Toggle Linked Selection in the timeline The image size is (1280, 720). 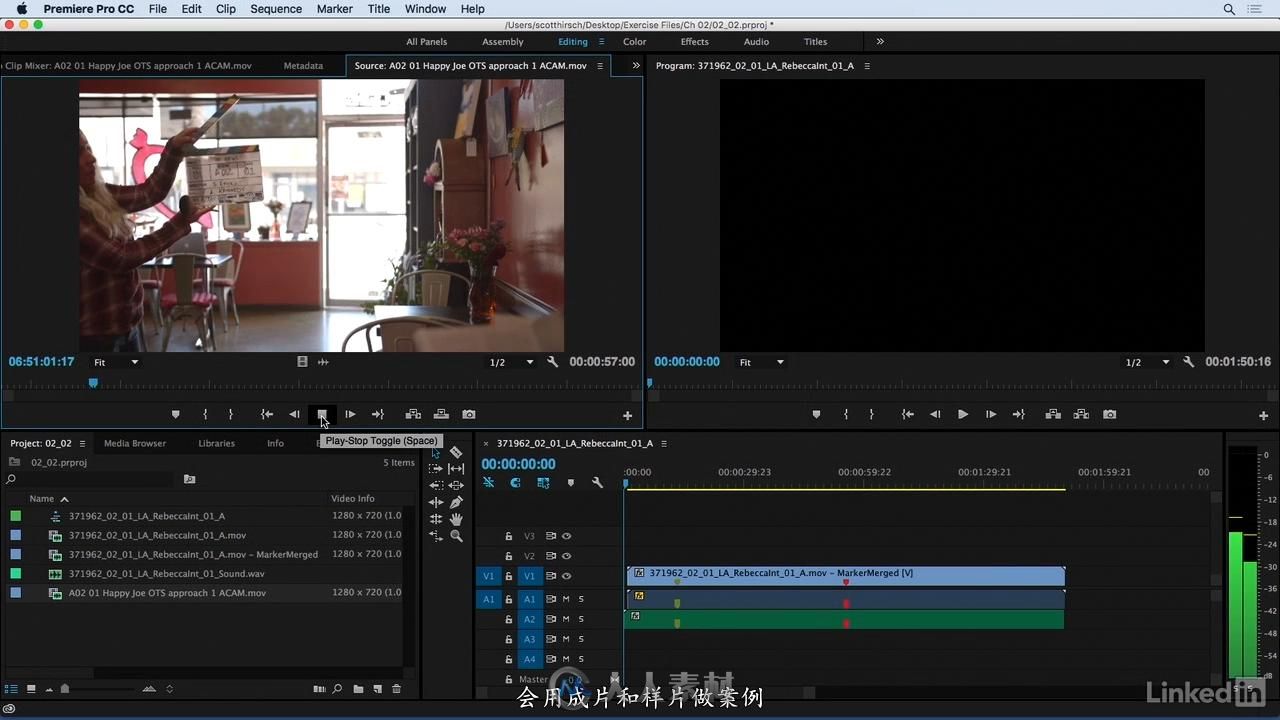(543, 483)
